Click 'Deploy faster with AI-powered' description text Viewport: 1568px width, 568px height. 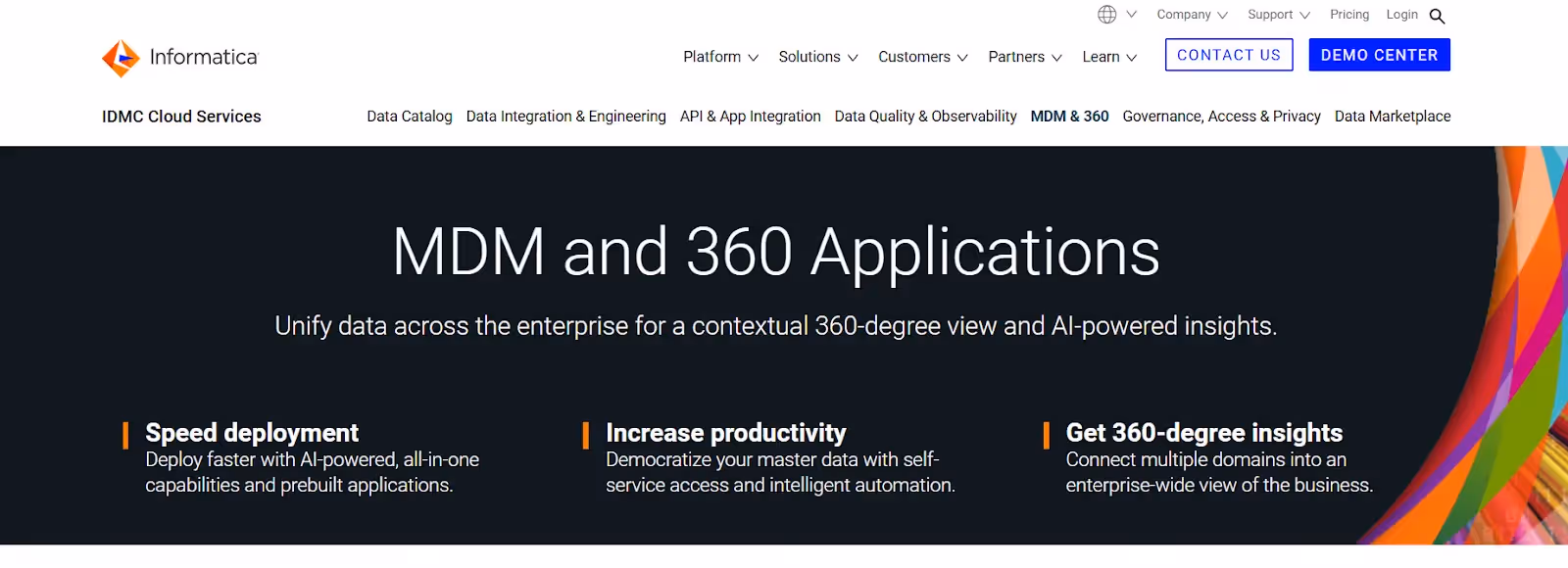point(312,472)
